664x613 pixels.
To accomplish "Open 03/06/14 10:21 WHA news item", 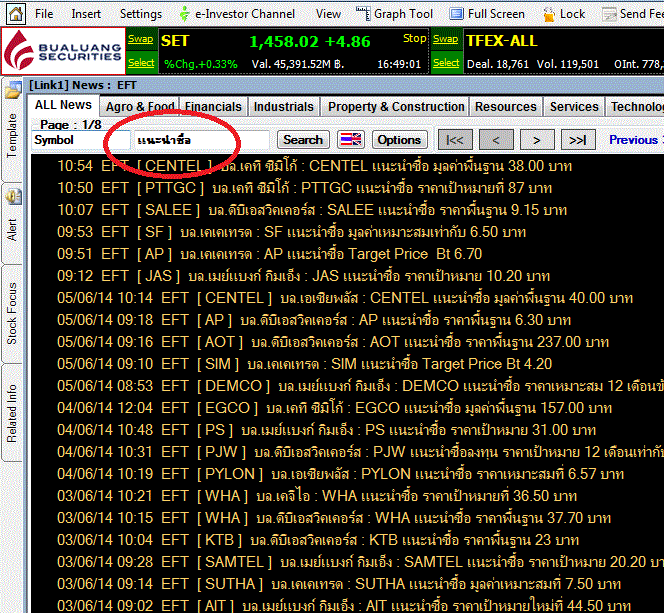I will 317,496.
